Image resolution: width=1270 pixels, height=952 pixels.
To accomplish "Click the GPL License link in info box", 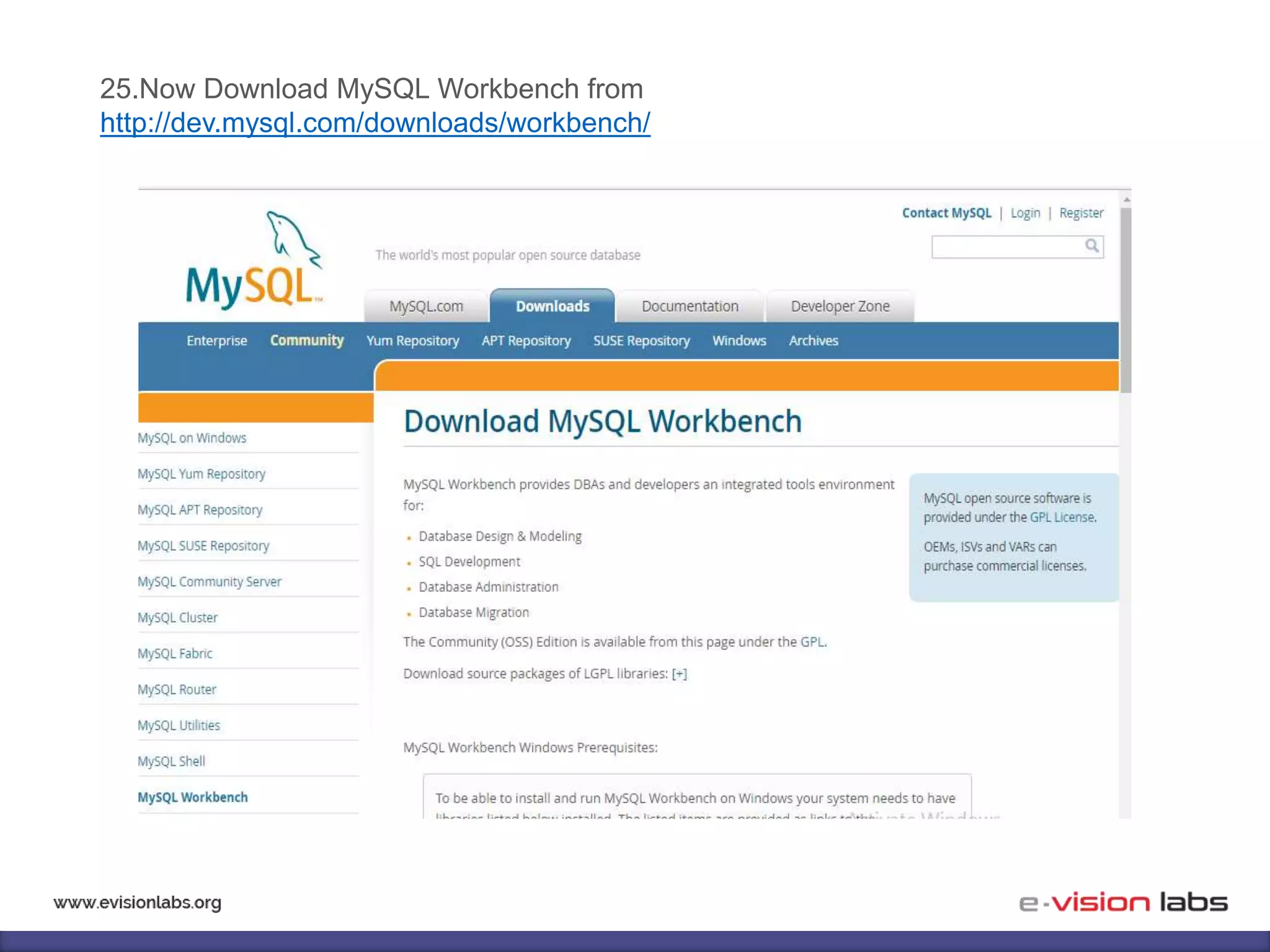I will tap(1062, 518).
